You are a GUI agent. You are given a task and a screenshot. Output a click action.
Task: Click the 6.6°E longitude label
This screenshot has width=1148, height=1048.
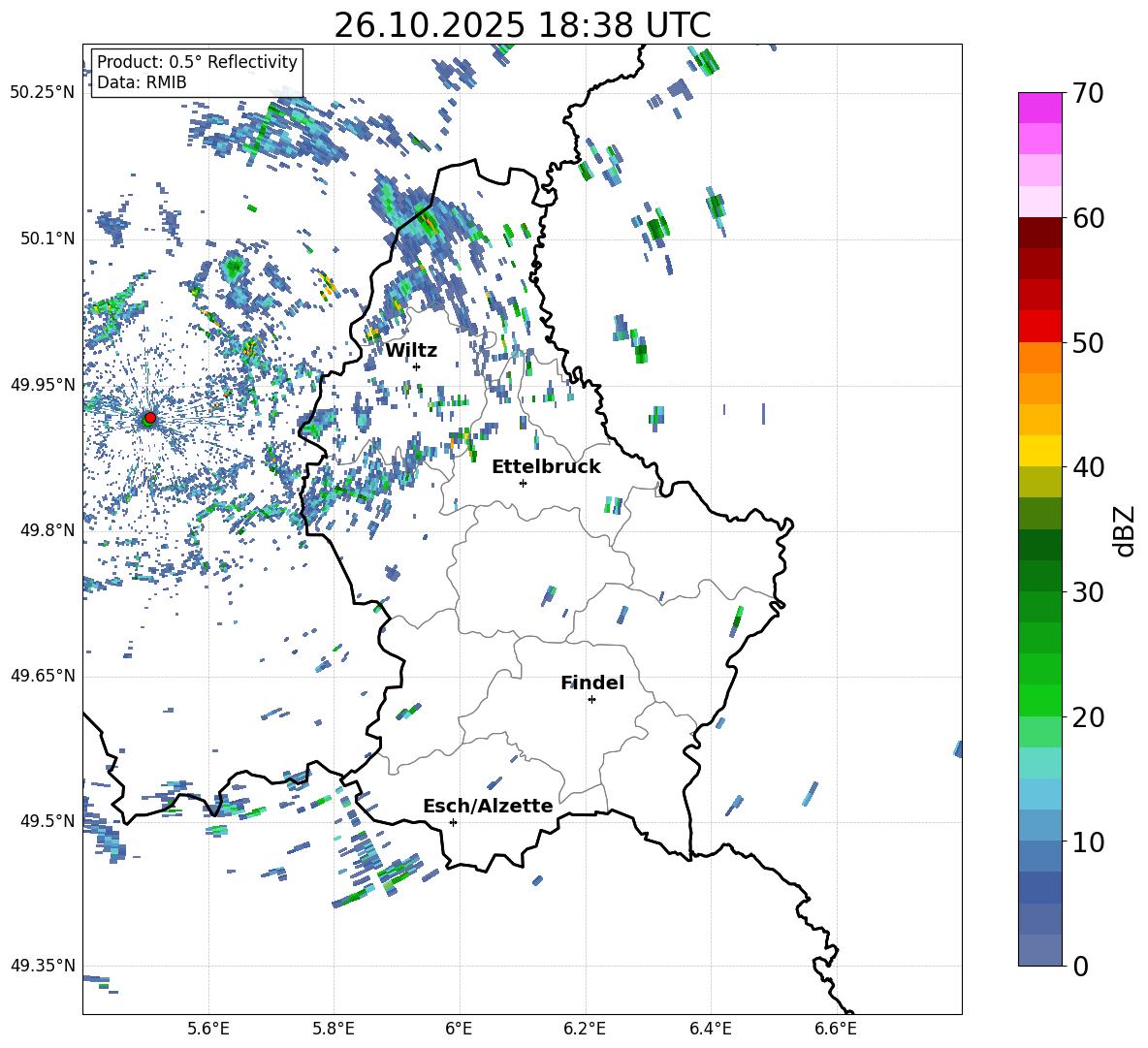tap(836, 1029)
